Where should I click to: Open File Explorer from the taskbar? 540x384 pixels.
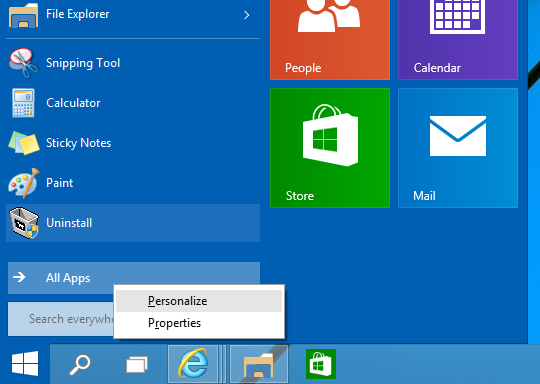click(x=259, y=364)
